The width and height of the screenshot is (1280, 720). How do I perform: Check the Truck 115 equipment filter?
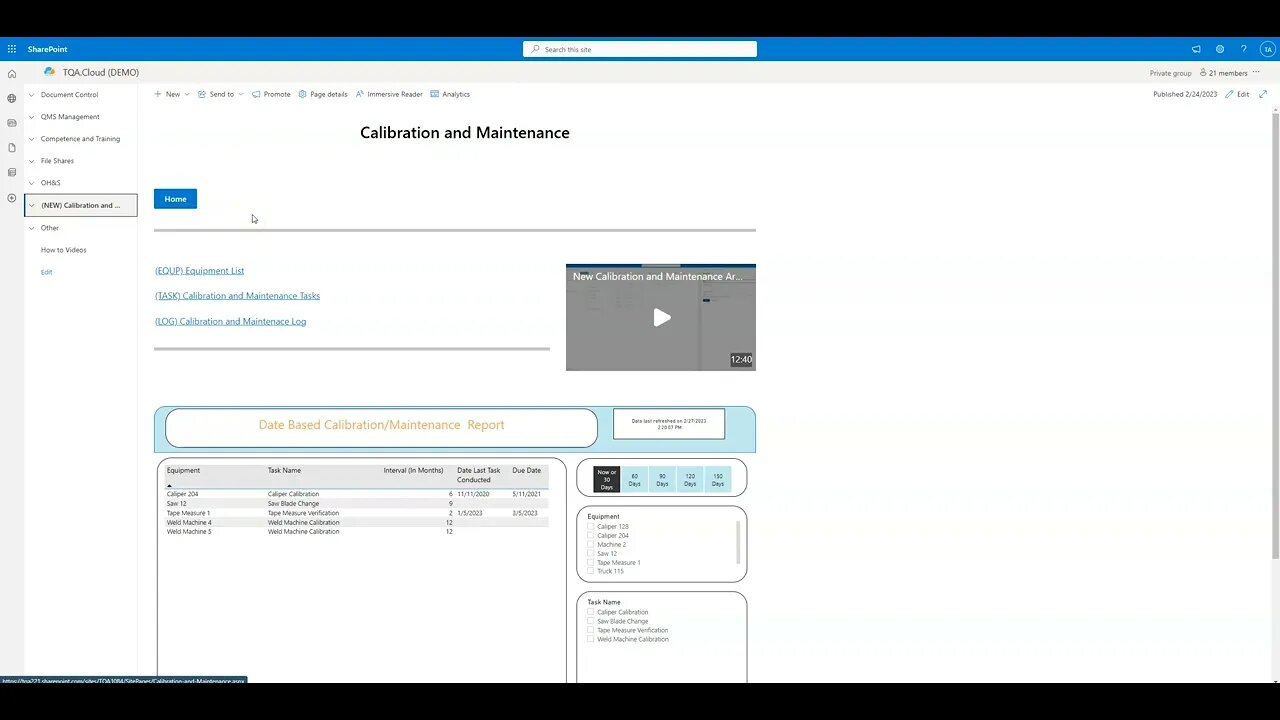click(591, 571)
